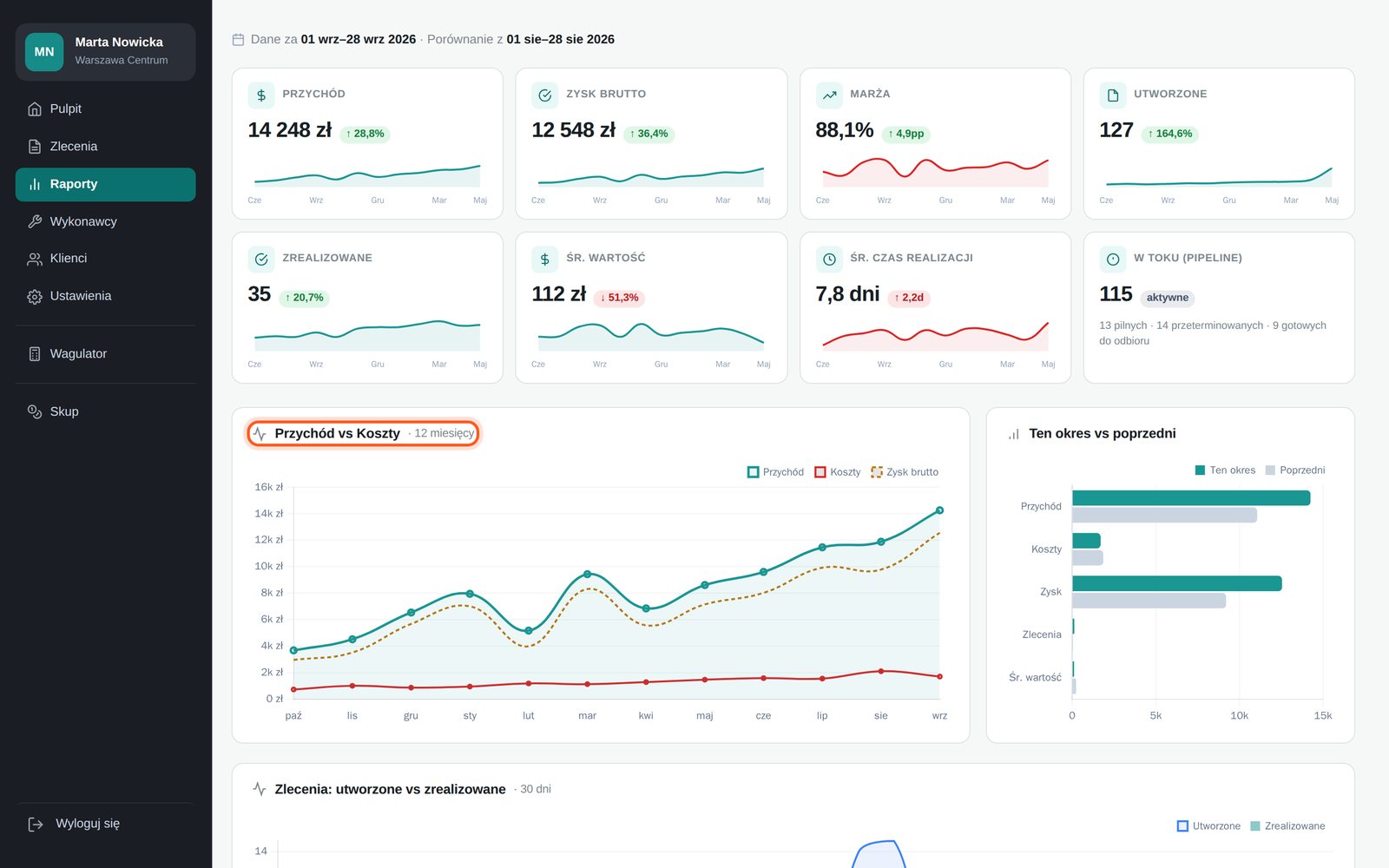The width and height of the screenshot is (1389, 868).
Task: Click the MN user avatar
Action: pos(44,52)
